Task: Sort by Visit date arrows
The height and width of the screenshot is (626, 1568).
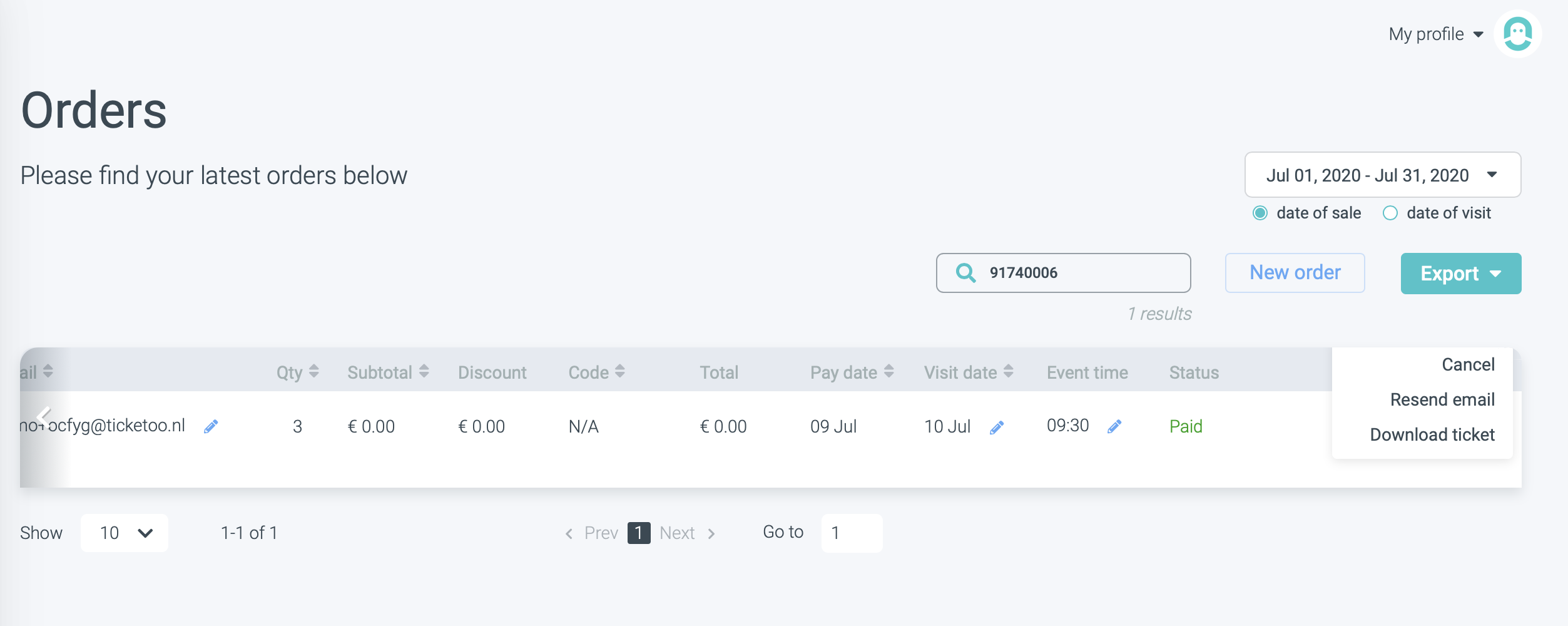Action: [x=1009, y=371]
